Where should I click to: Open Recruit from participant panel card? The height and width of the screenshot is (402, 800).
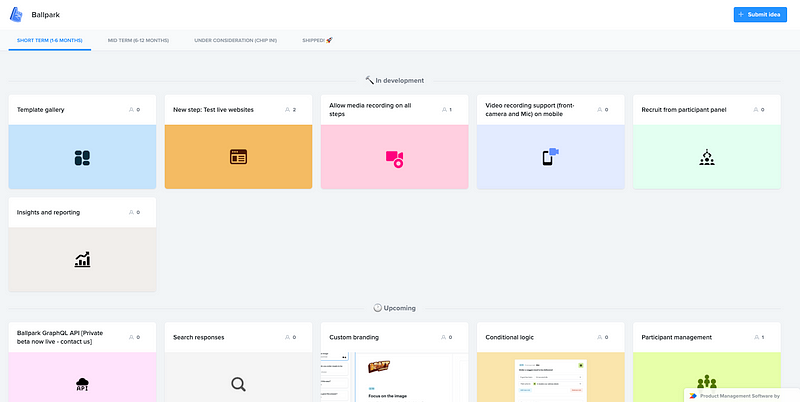[x=707, y=142]
